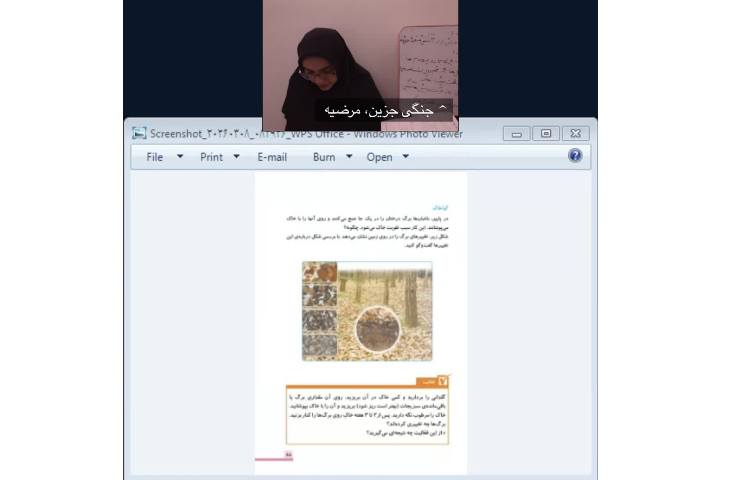
Task: Minimize the Windows Photo Viewer window
Action: click(x=517, y=134)
